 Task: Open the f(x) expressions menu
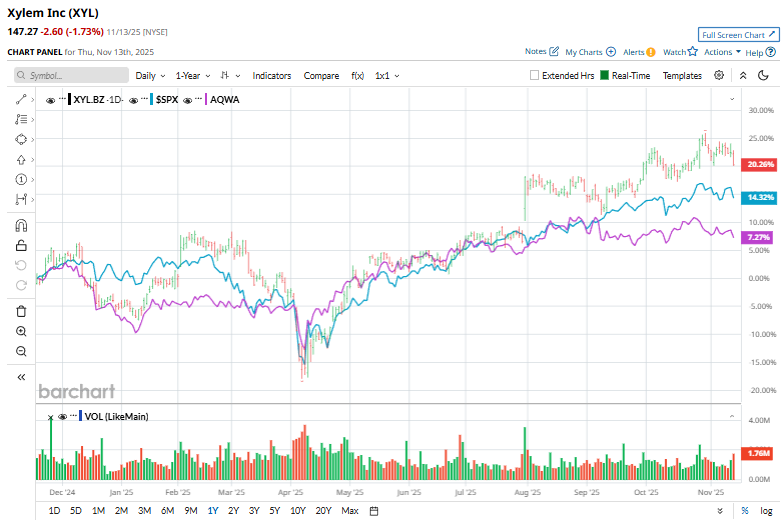pyautogui.click(x=358, y=76)
